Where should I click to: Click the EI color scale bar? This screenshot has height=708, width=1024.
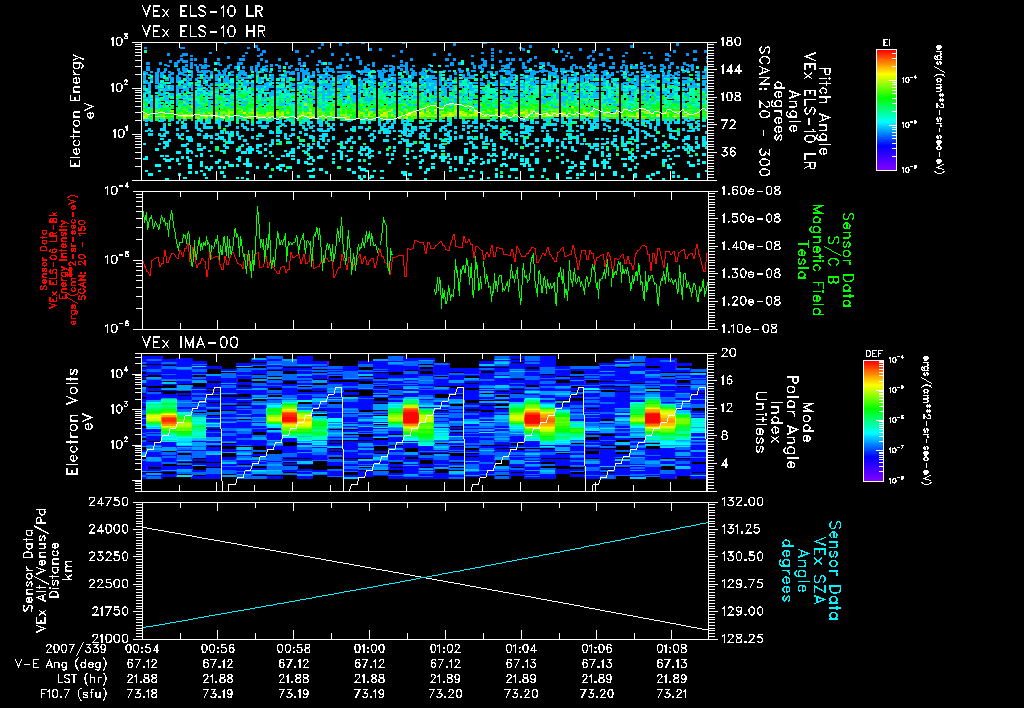[x=887, y=109]
